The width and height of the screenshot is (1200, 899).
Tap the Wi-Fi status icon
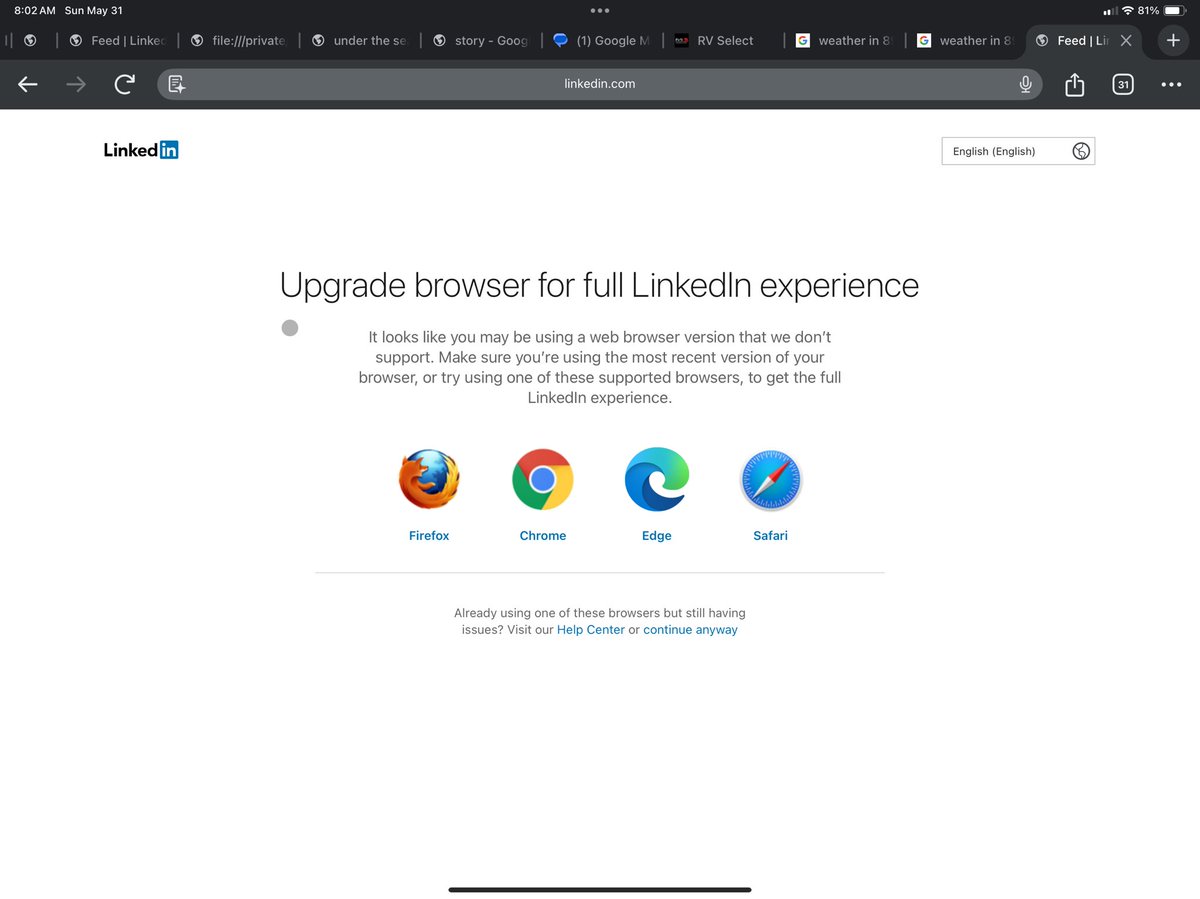1128,10
